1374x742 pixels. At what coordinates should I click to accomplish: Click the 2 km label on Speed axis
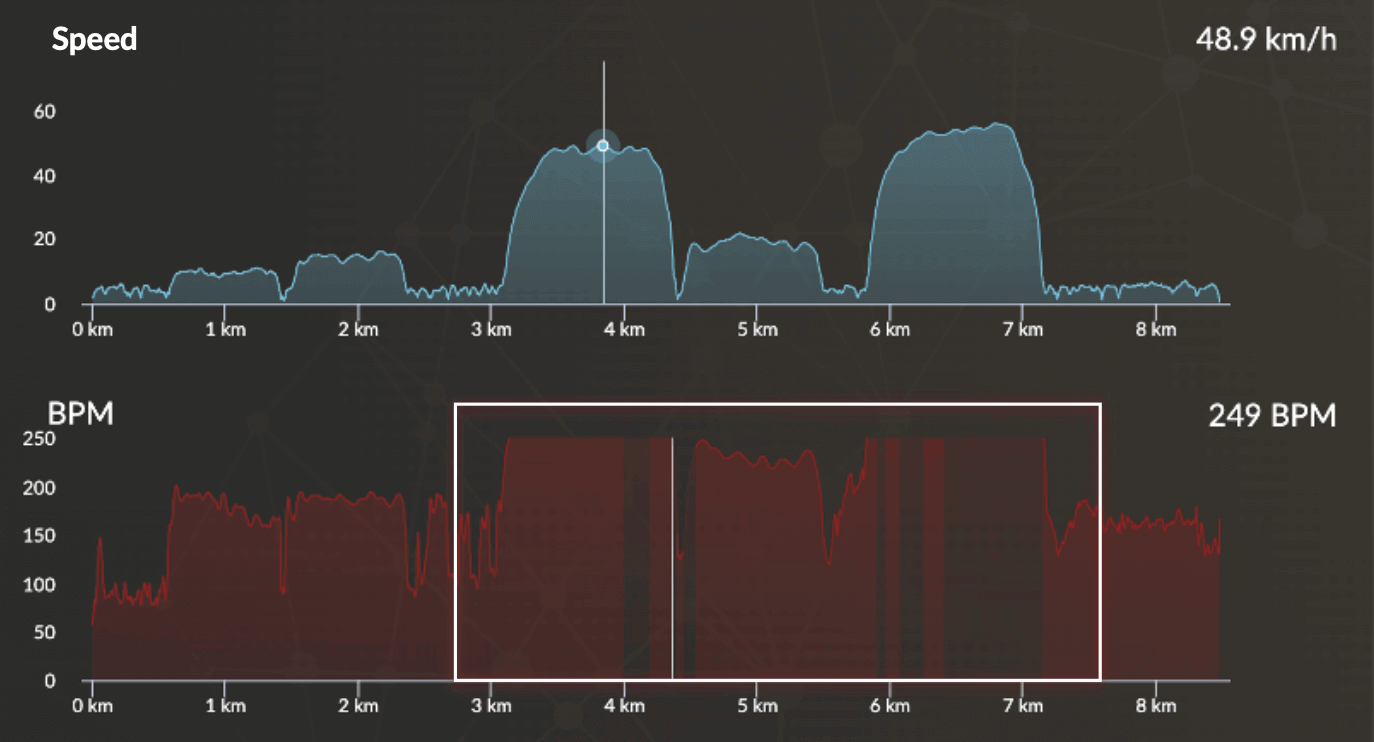pyautogui.click(x=358, y=329)
